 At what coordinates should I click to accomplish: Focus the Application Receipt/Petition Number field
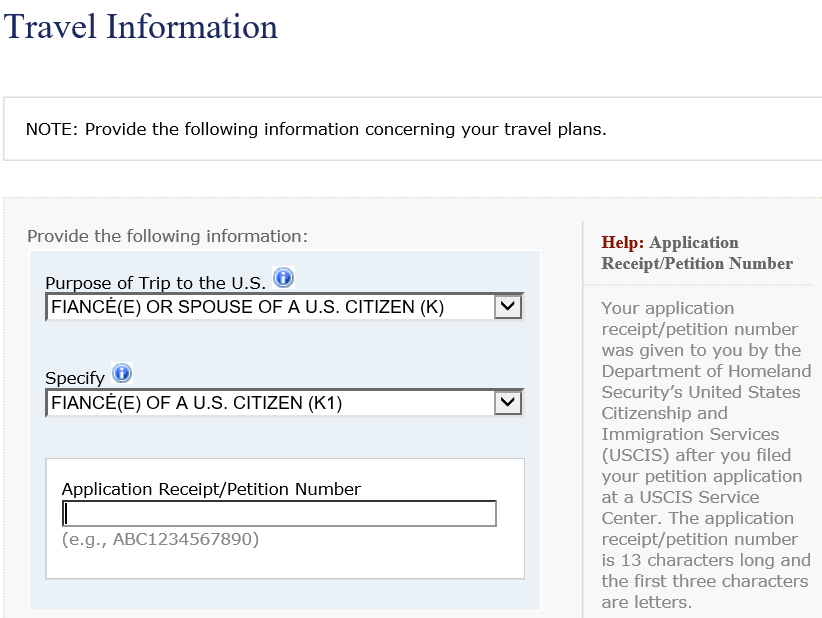click(x=279, y=513)
